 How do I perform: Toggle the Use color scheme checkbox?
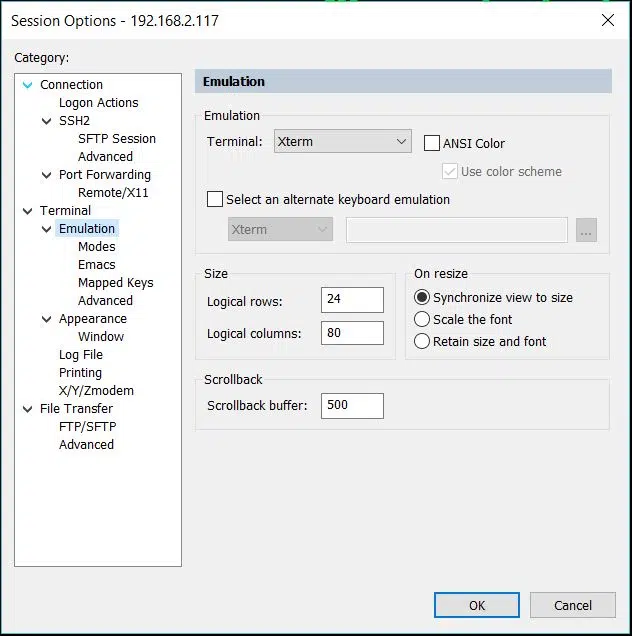pyautogui.click(x=450, y=171)
